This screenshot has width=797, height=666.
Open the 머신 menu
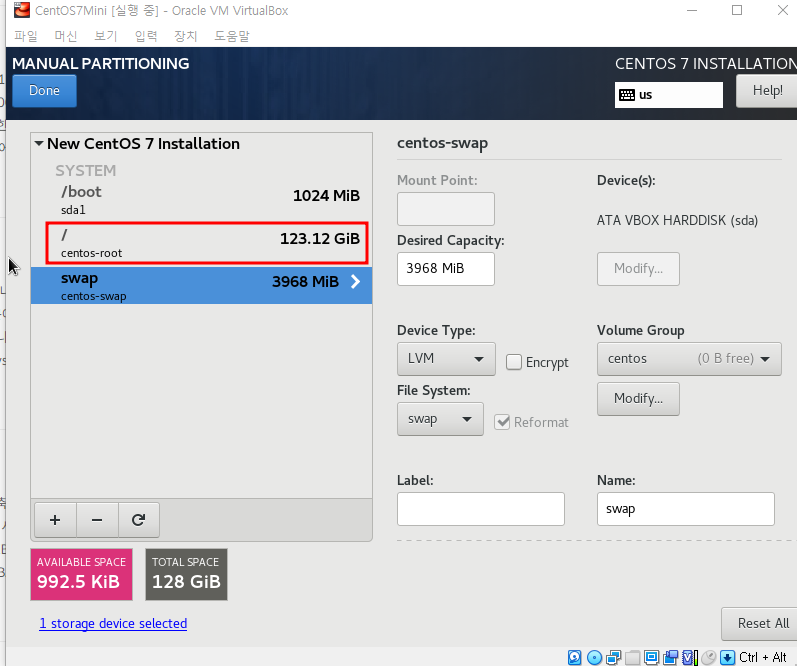pyautogui.click(x=66, y=36)
